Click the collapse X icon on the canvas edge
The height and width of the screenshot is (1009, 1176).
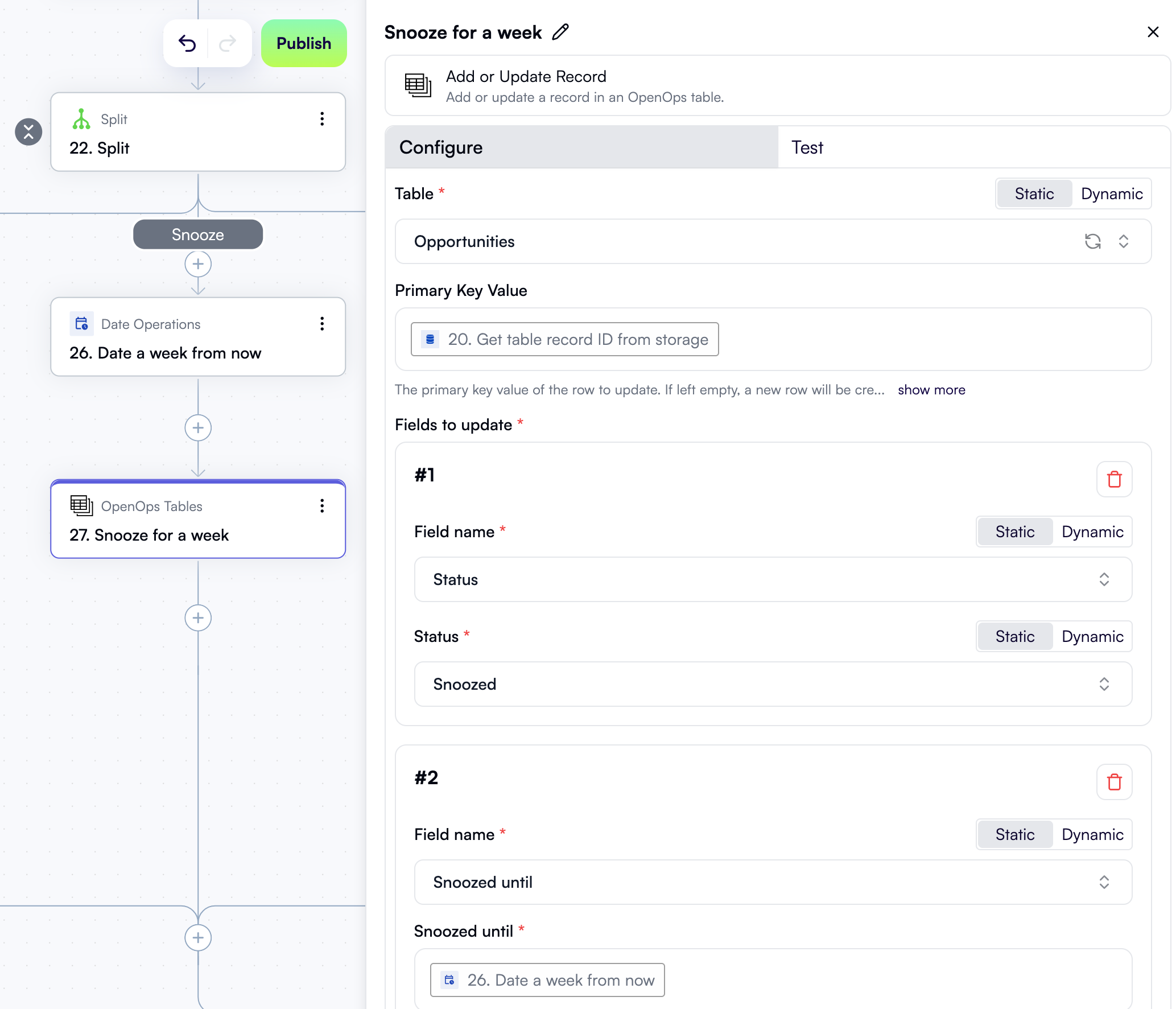[x=28, y=131]
